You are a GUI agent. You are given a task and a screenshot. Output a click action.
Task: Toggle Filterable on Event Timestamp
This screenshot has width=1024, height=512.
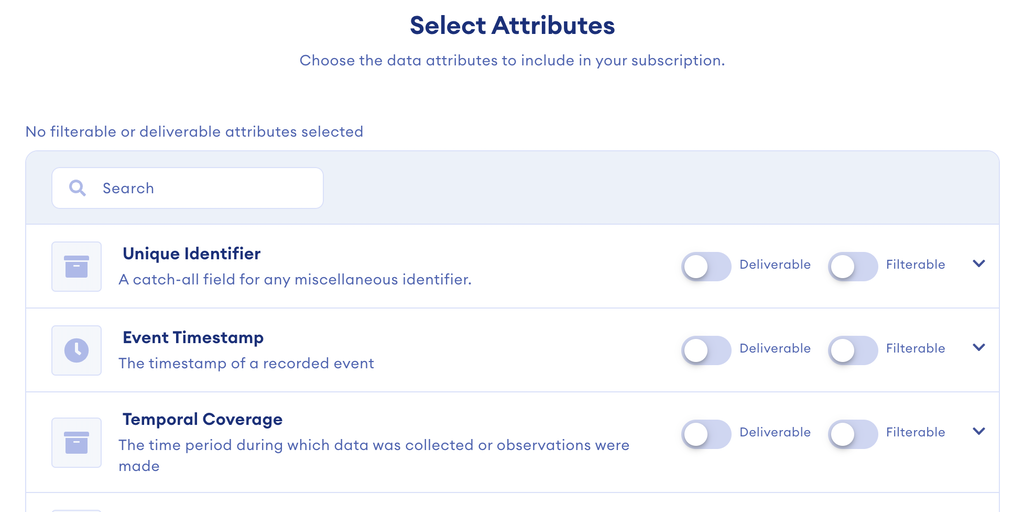(x=852, y=350)
